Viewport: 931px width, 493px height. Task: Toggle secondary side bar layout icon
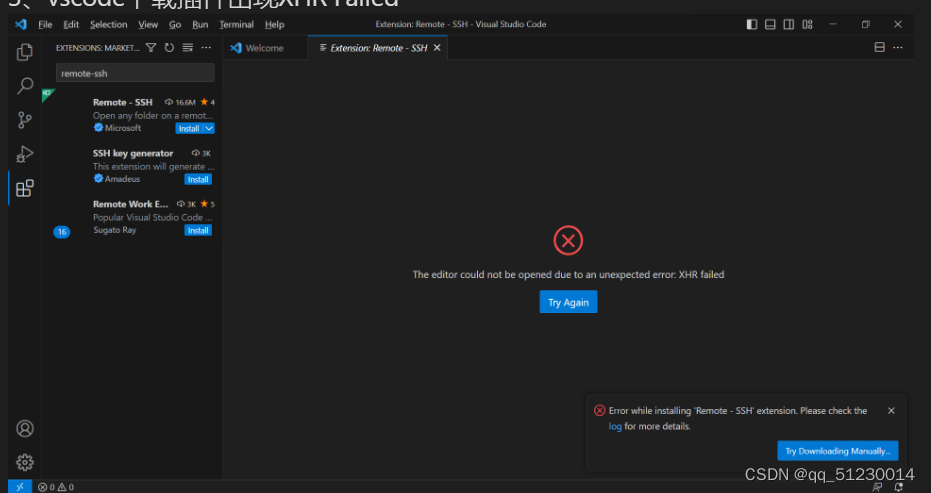tap(788, 24)
